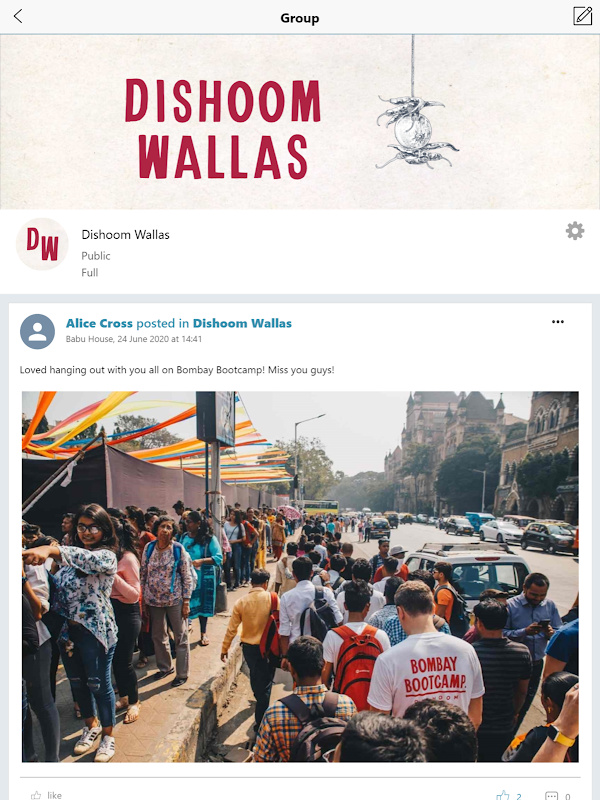This screenshot has height=800, width=600.
Task: Tap the post timestamp 24 June 2020
Action: [160, 339]
